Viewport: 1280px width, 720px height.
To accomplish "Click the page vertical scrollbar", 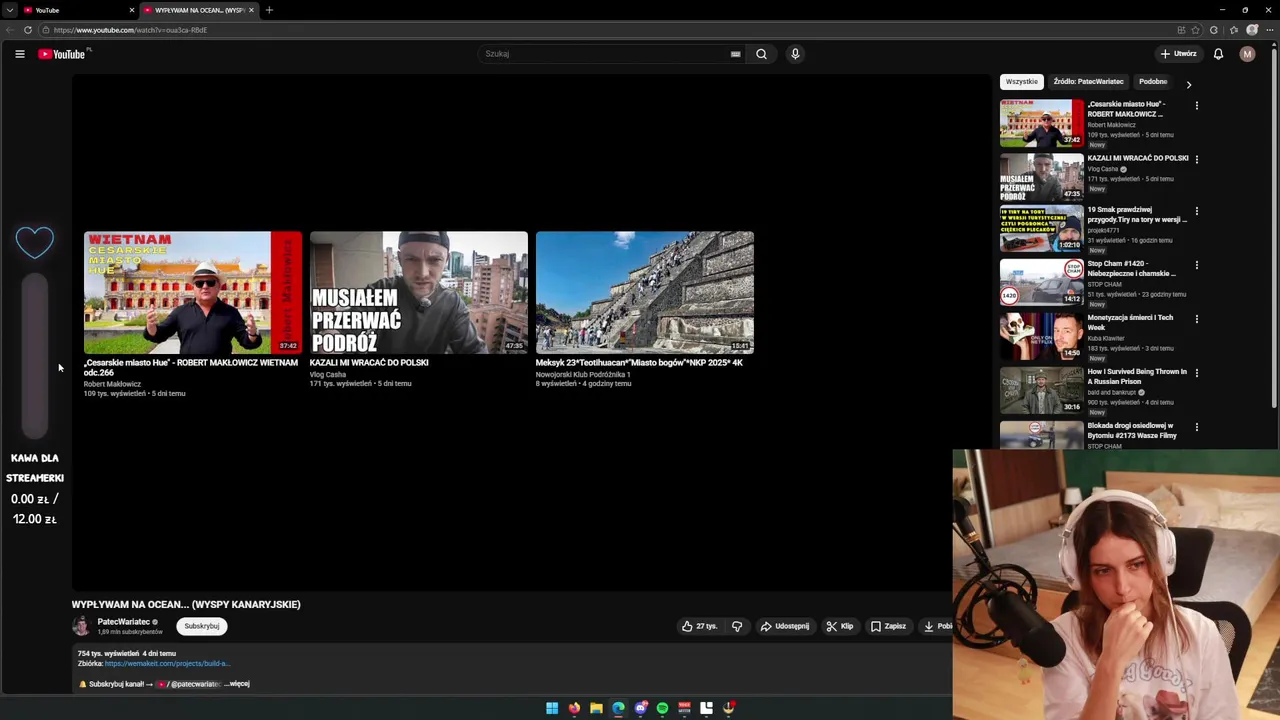I will [1274, 230].
